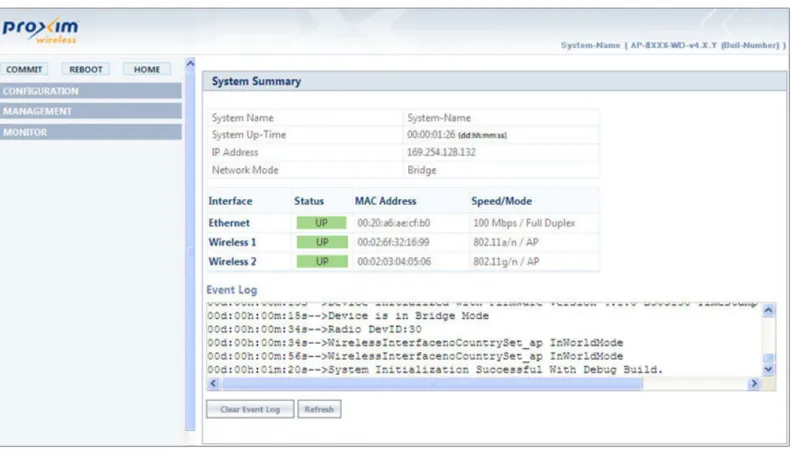The height and width of the screenshot is (452, 792).
Task: Click the Ethernet UP status indicator
Action: coord(321,223)
